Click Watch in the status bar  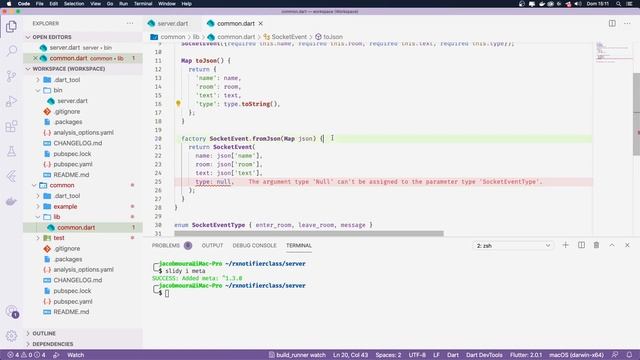(76, 355)
